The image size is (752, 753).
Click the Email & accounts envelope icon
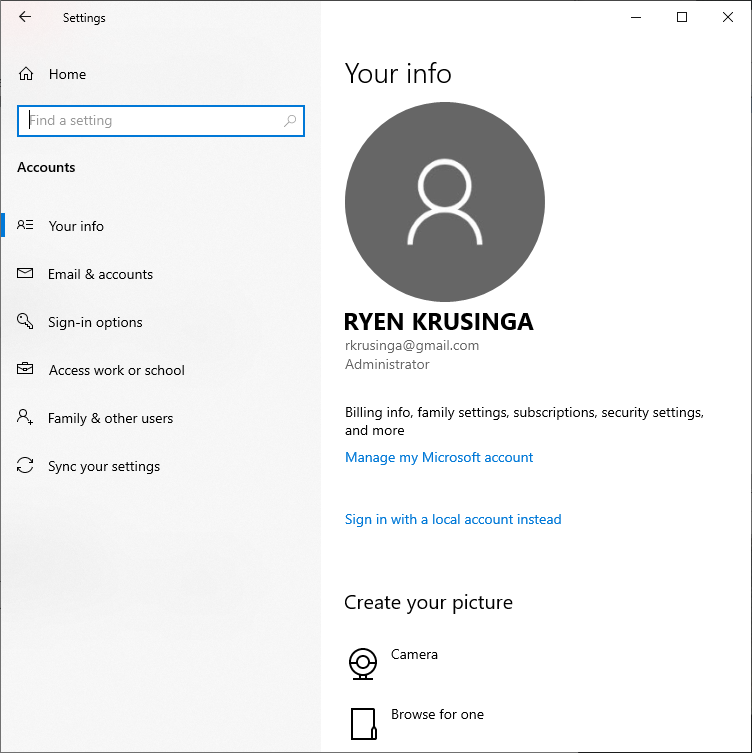click(x=25, y=273)
